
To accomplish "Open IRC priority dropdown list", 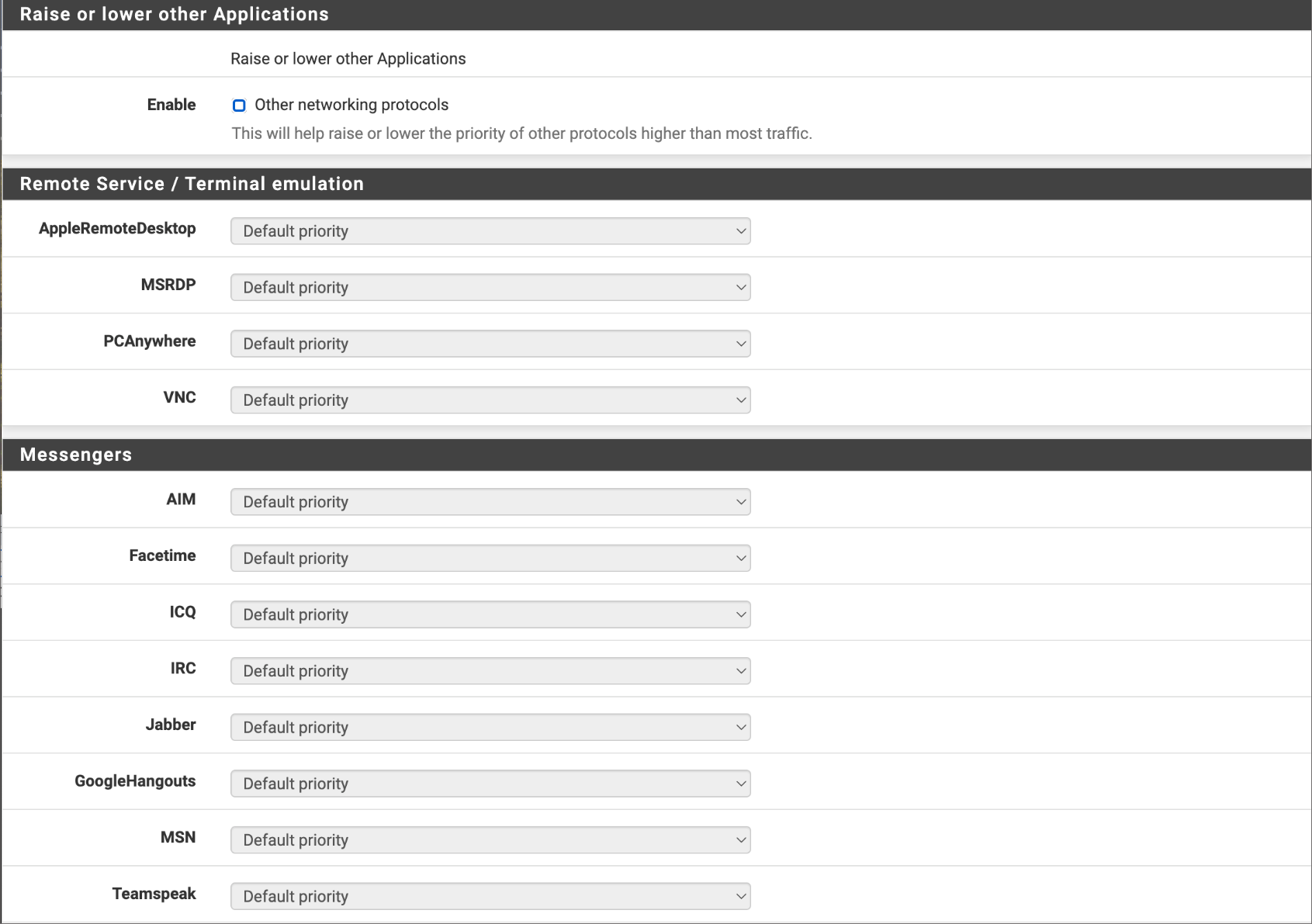I will pyautogui.click(x=490, y=671).
